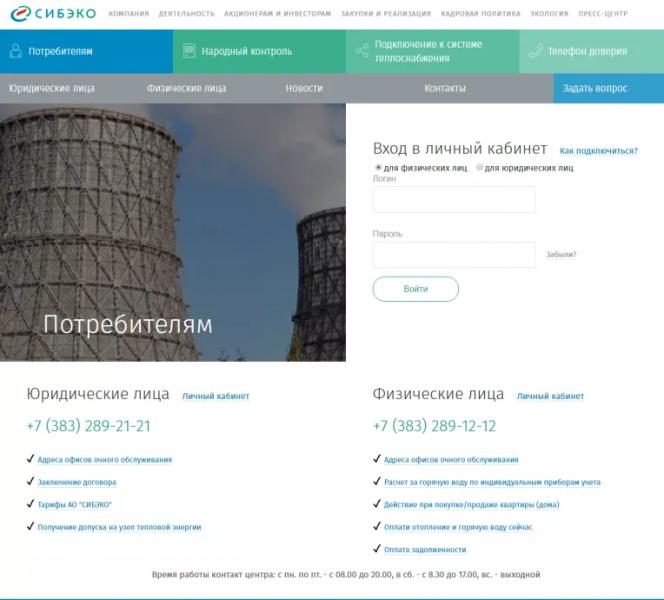This screenshot has width=664, height=600.
Task: Select the 'для юридических лиц' radio button
Action: pyautogui.click(x=480, y=168)
